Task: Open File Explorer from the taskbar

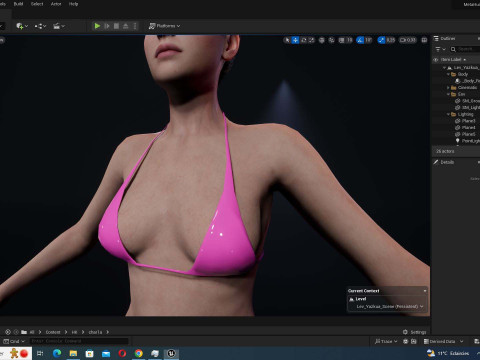Action: (73, 353)
